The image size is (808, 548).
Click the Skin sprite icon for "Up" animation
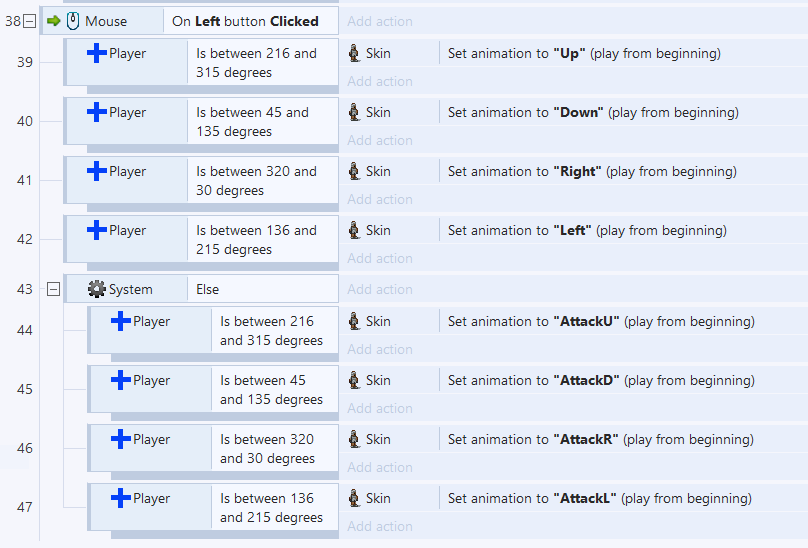tap(355, 53)
